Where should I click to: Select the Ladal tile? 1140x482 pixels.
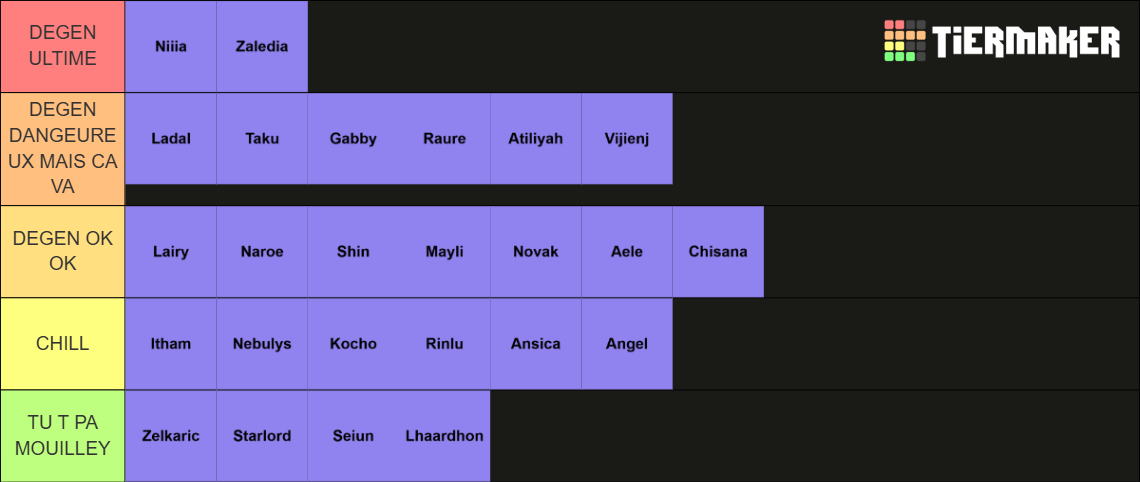coord(171,139)
